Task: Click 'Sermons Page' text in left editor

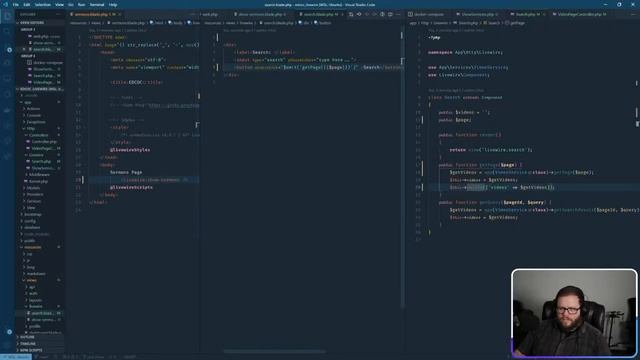Action: (x=126, y=172)
